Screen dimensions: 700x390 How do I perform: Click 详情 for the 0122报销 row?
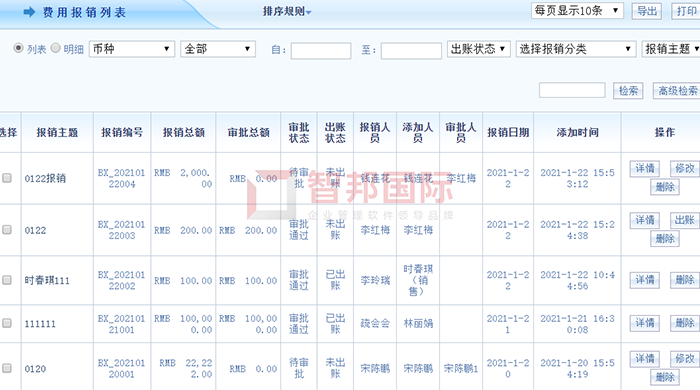point(645,169)
